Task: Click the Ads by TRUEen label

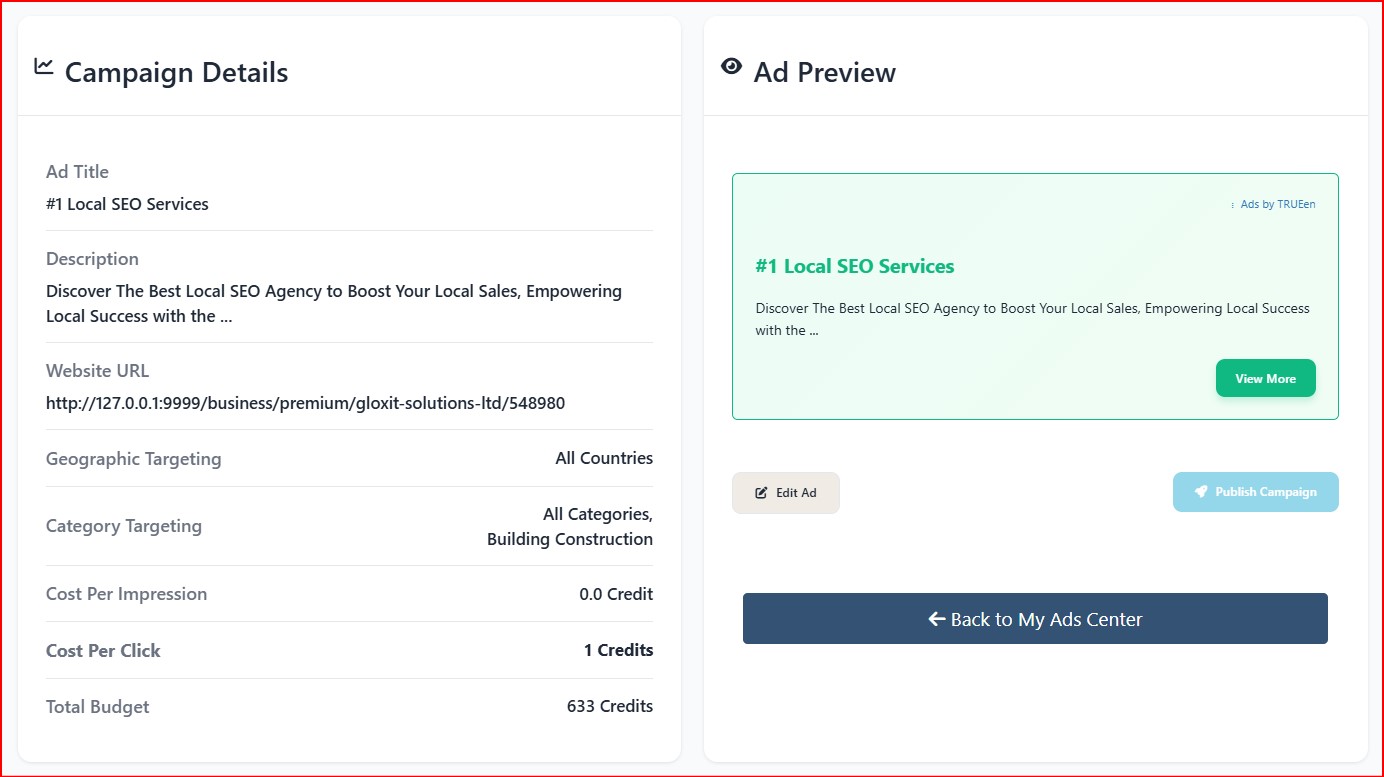Action: (x=1277, y=204)
